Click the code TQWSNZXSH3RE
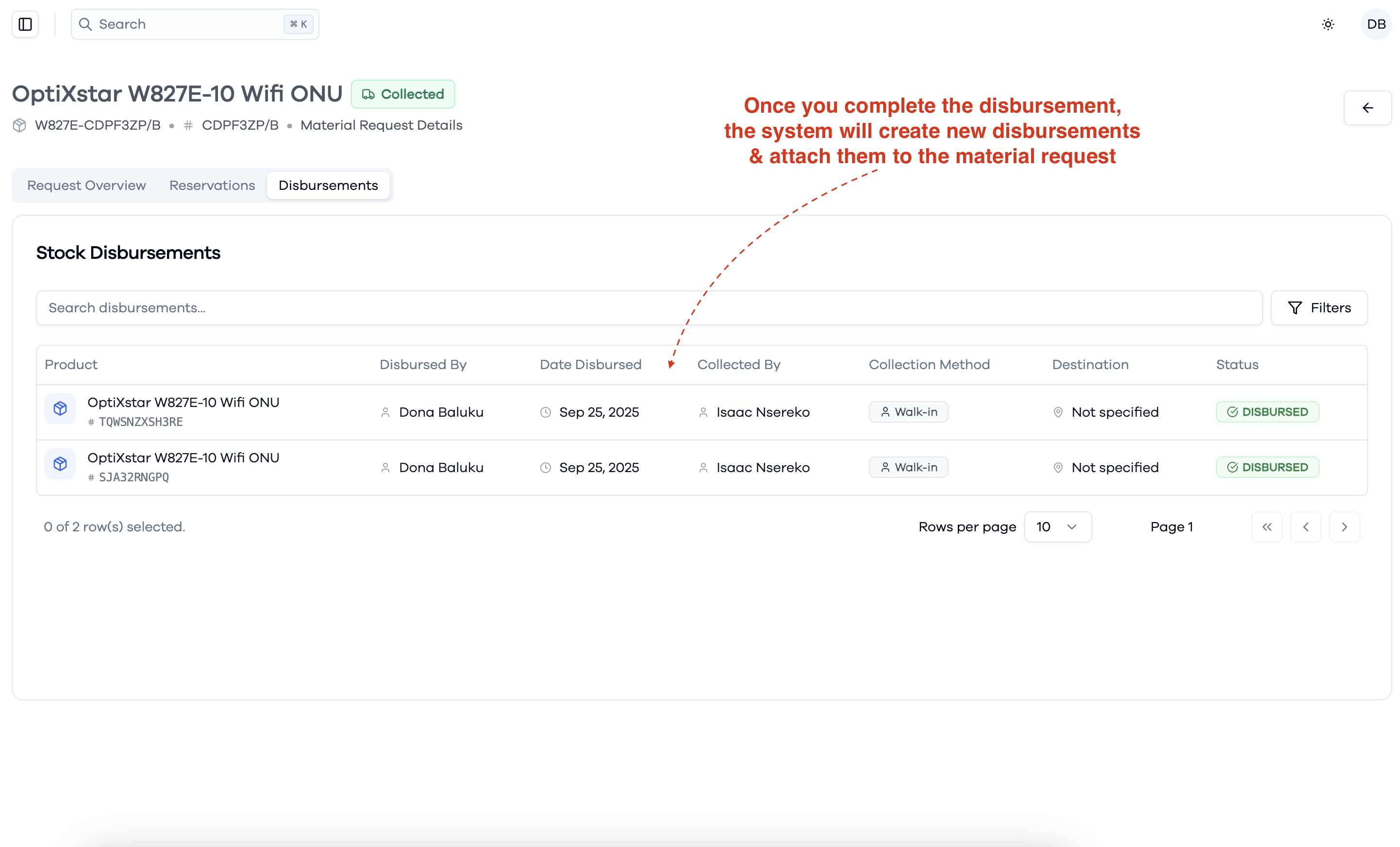The height and width of the screenshot is (847, 1400). 140,422
